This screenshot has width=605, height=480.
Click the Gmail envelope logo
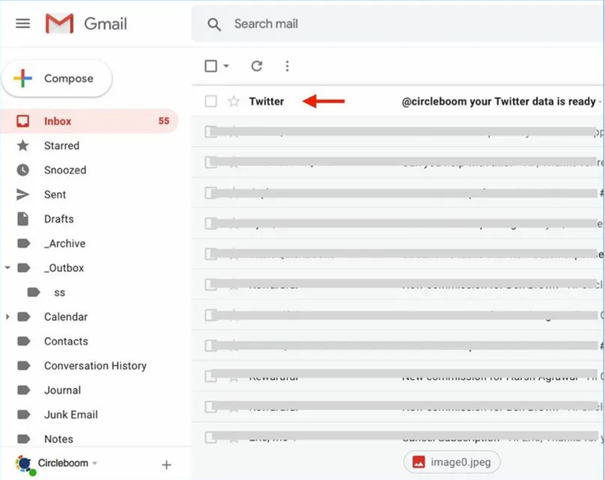(x=59, y=24)
